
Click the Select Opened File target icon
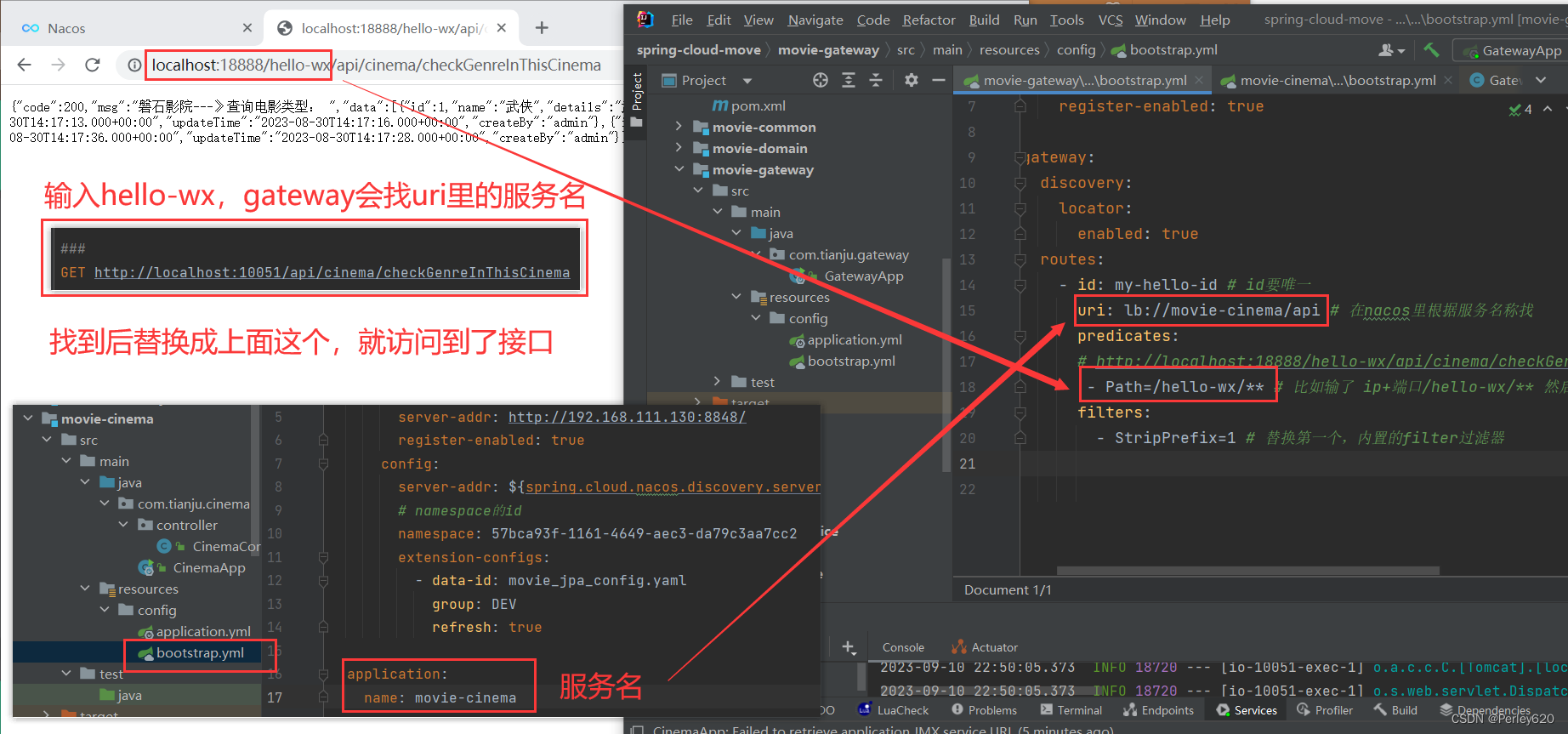(820, 80)
